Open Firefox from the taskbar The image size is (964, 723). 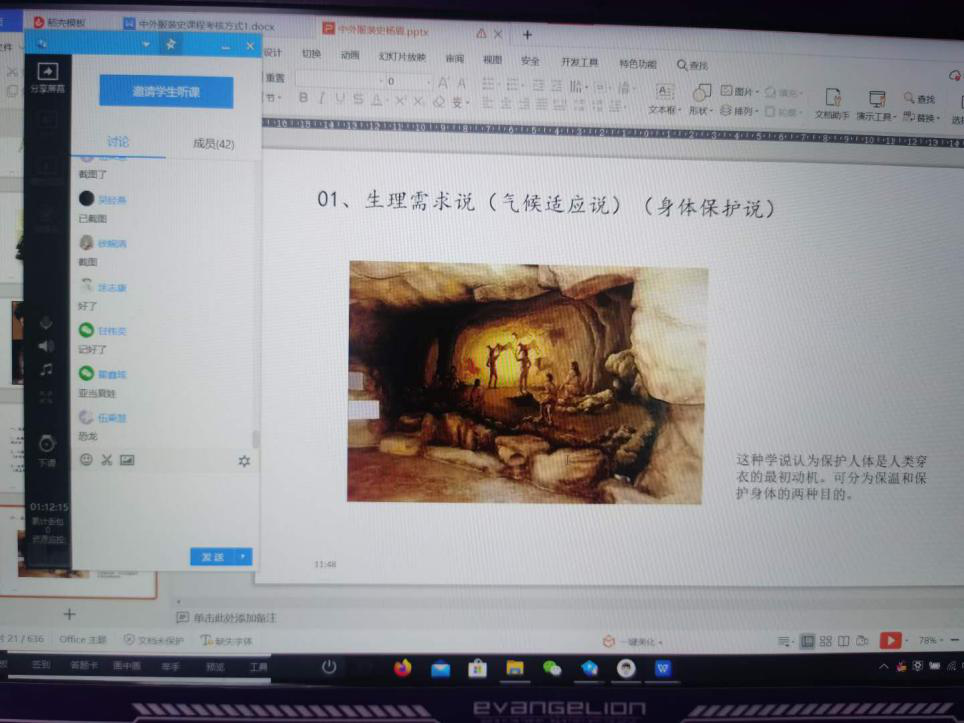pos(402,669)
